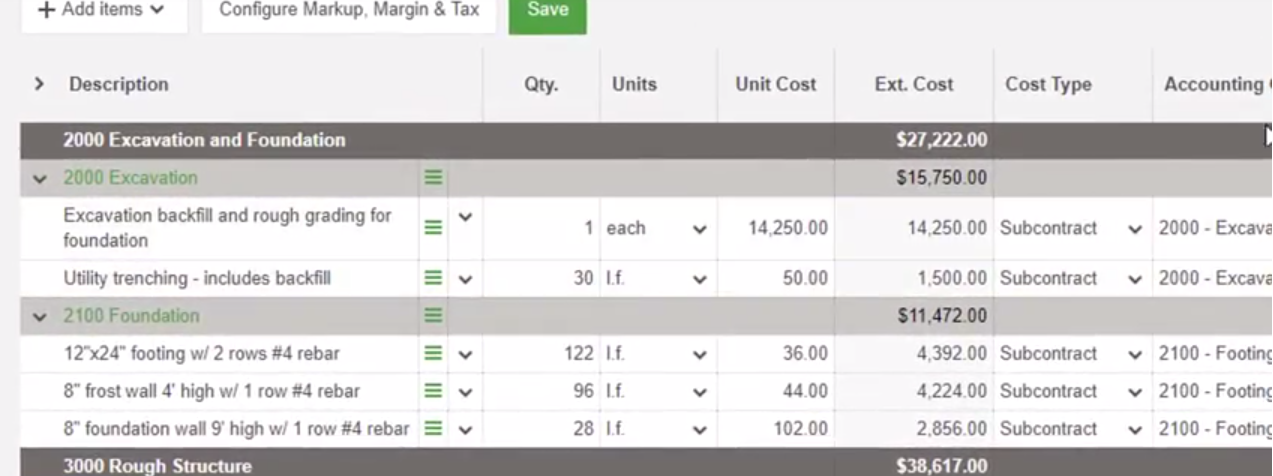
Task: Open row options arrow for 8" foundation wall
Action: (x=465, y=430)
